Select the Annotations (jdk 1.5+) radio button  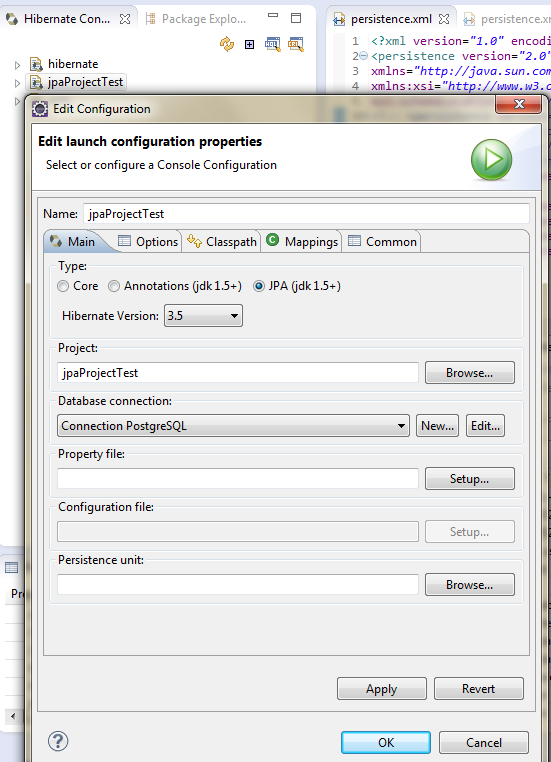click(x=114, y=286)
